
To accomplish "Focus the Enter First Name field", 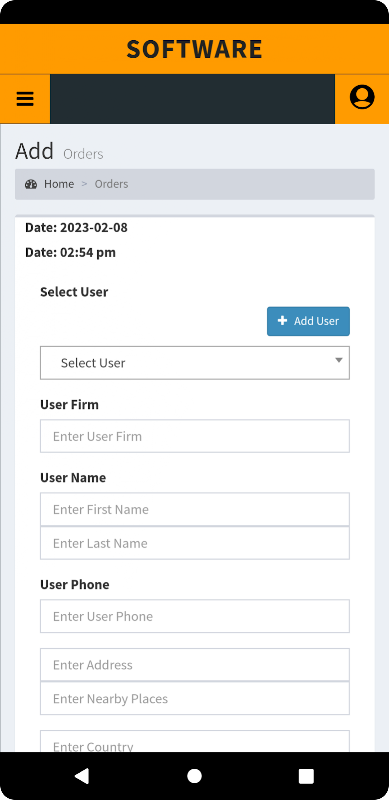I will pos(195,509).
